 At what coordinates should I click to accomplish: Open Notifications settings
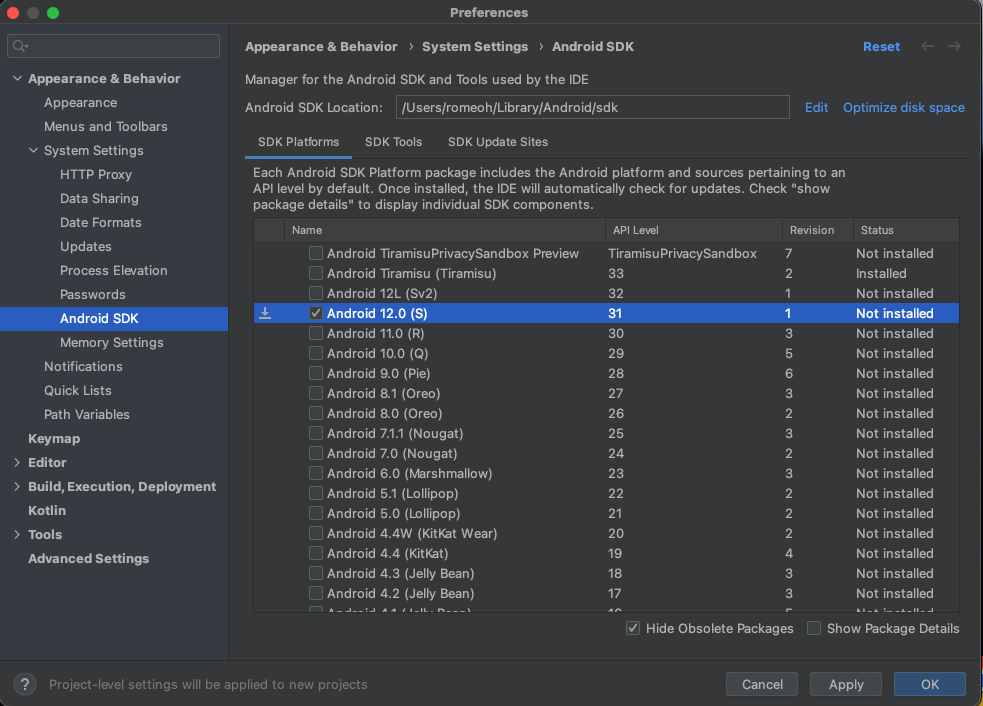[x=83, y=366]
